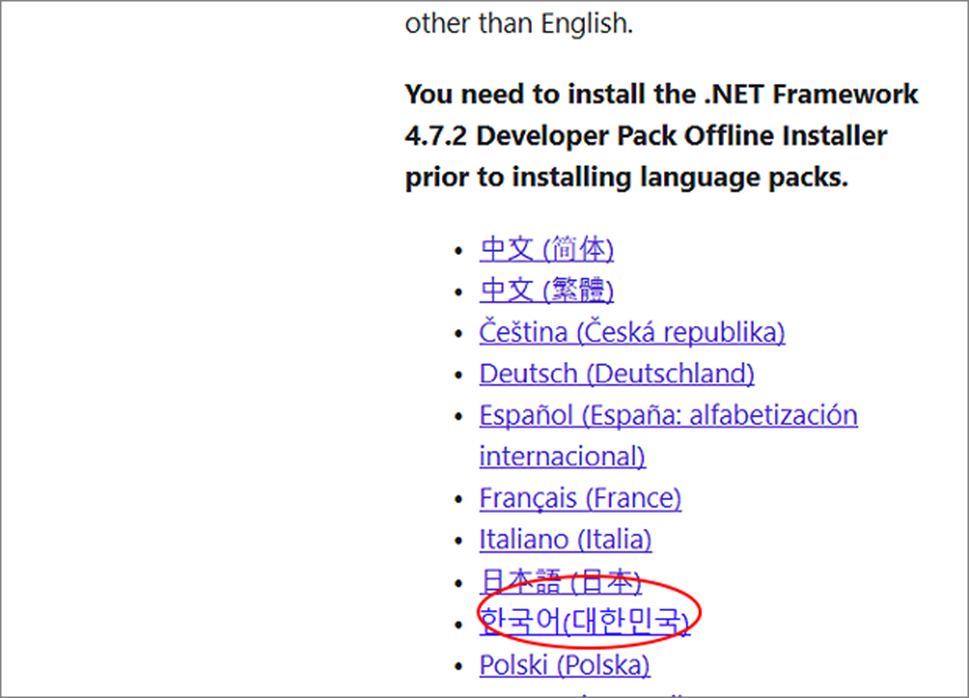Choose the Français (France) language pack
The width and height of the screenshot is (969, 698).
point(580,498)
